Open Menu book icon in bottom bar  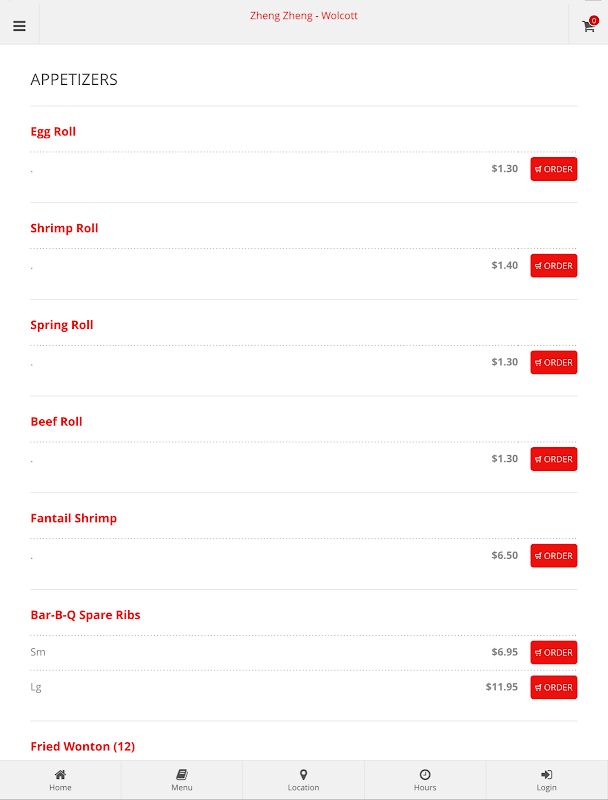182,780
